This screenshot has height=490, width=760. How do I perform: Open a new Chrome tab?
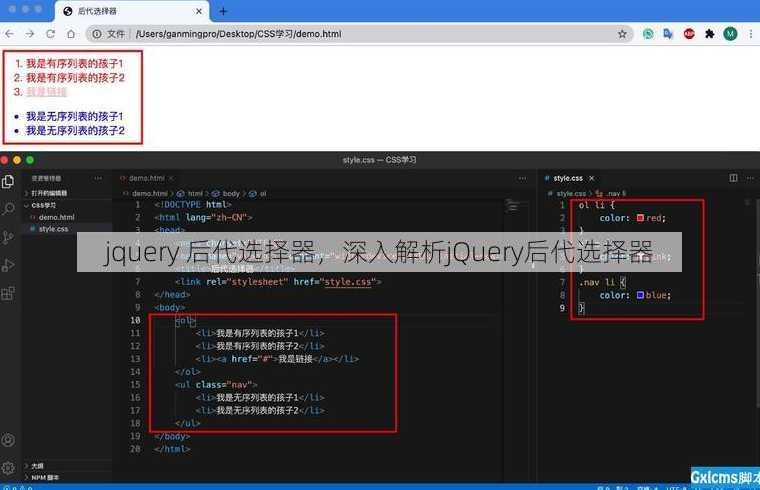coord(223,11)
